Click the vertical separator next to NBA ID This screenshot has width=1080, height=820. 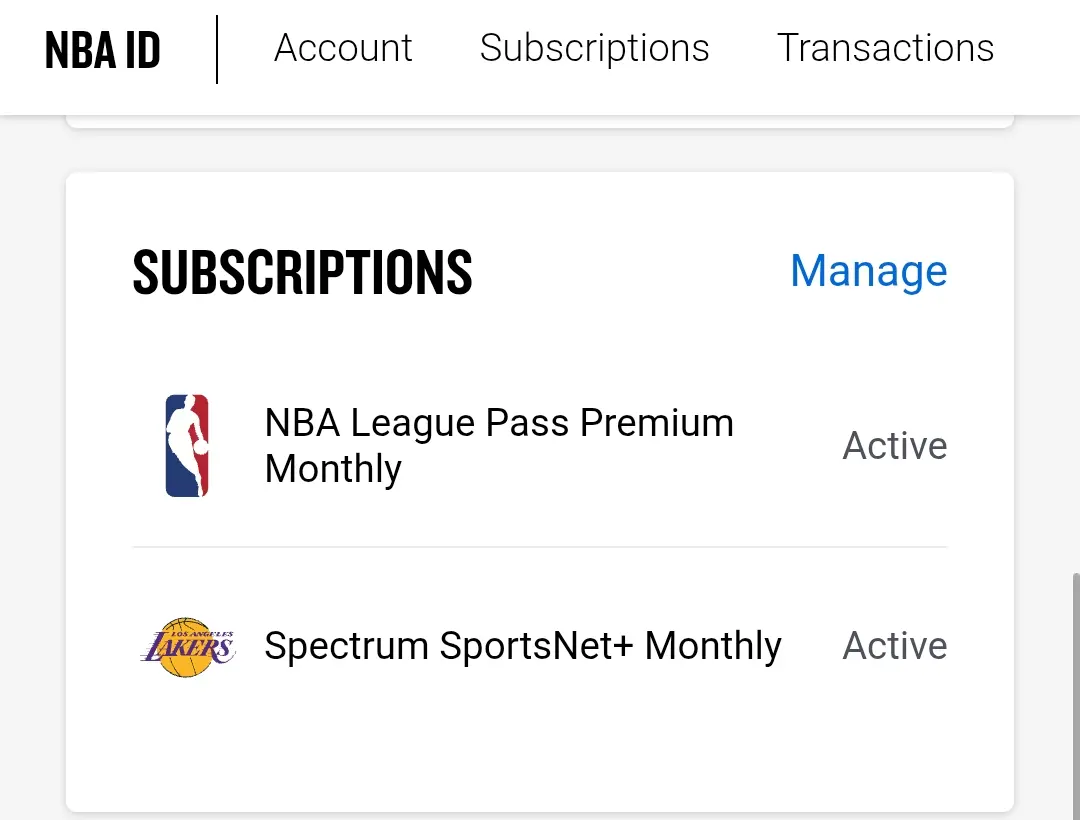(217, 50)
